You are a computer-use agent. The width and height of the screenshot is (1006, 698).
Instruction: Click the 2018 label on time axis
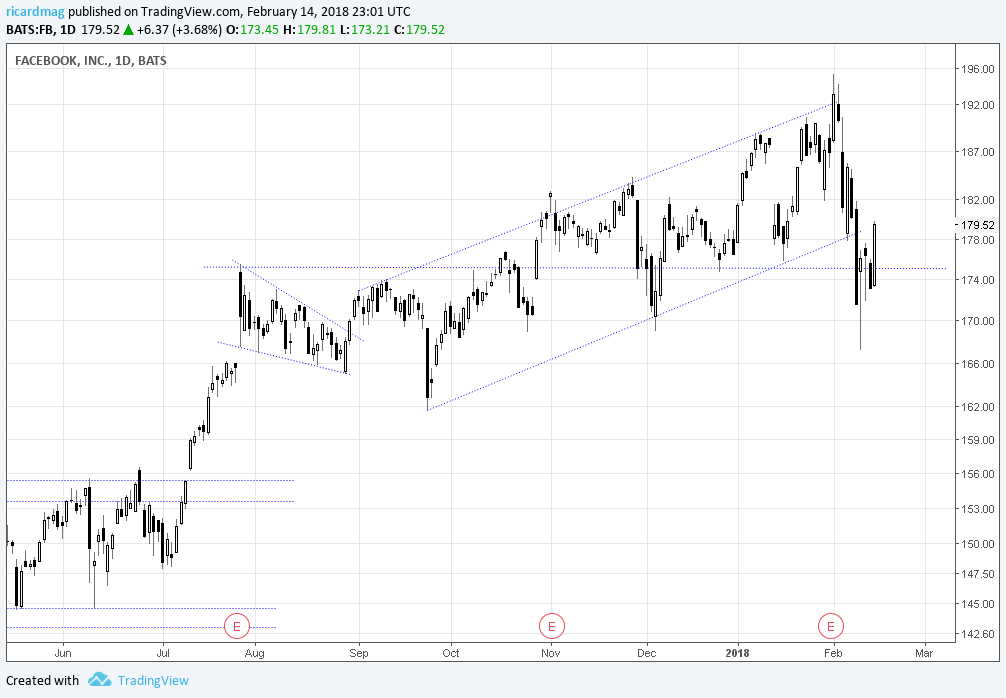737,653
